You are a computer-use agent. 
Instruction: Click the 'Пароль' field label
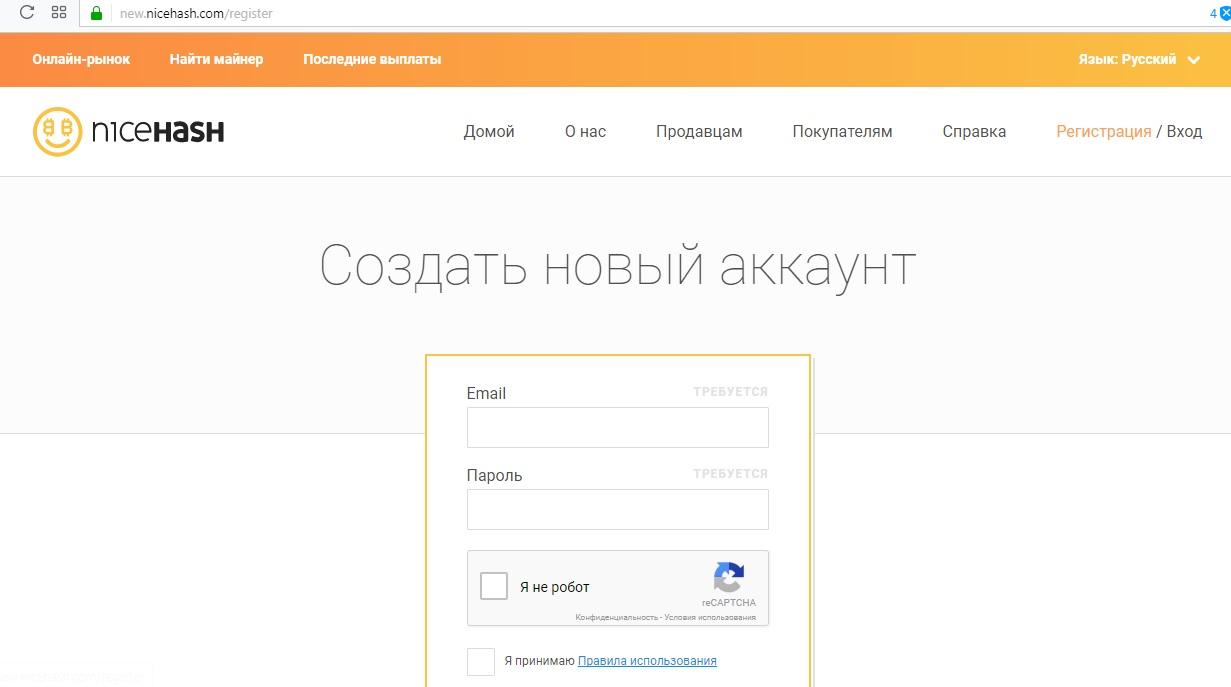point(494,475)
